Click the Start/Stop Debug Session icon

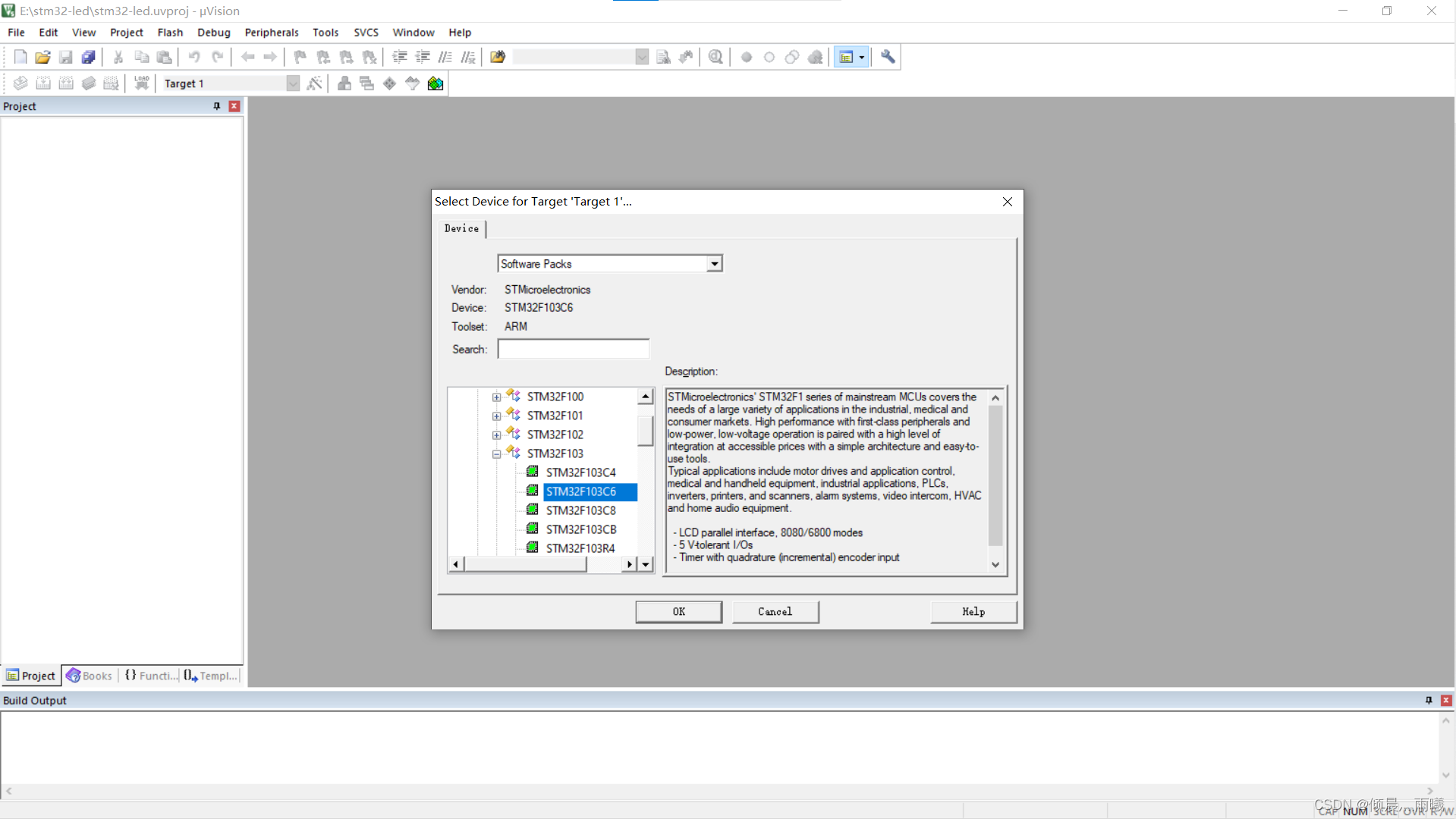[x=715, y=57]
